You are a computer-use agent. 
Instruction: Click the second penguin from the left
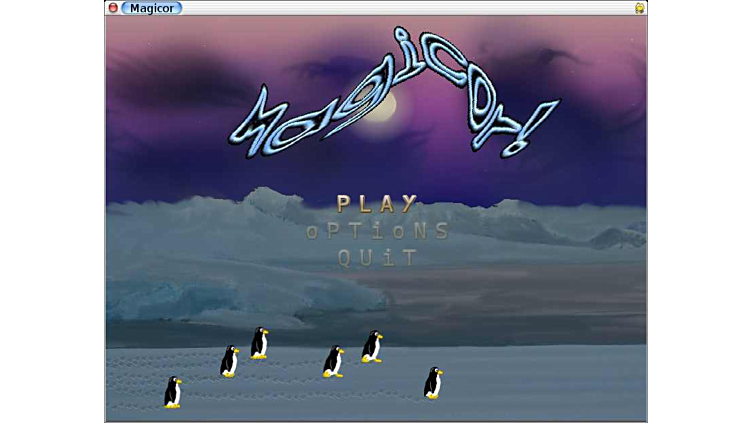[x=229, y=361]
